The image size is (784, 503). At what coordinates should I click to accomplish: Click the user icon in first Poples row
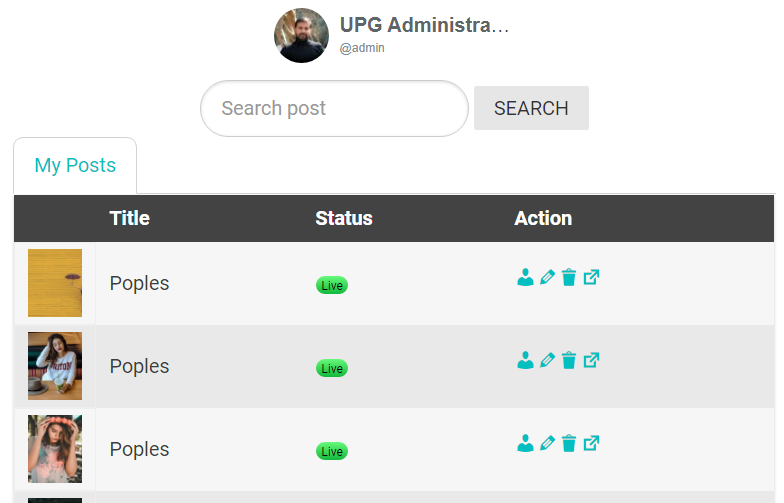(x=525, y=277)
